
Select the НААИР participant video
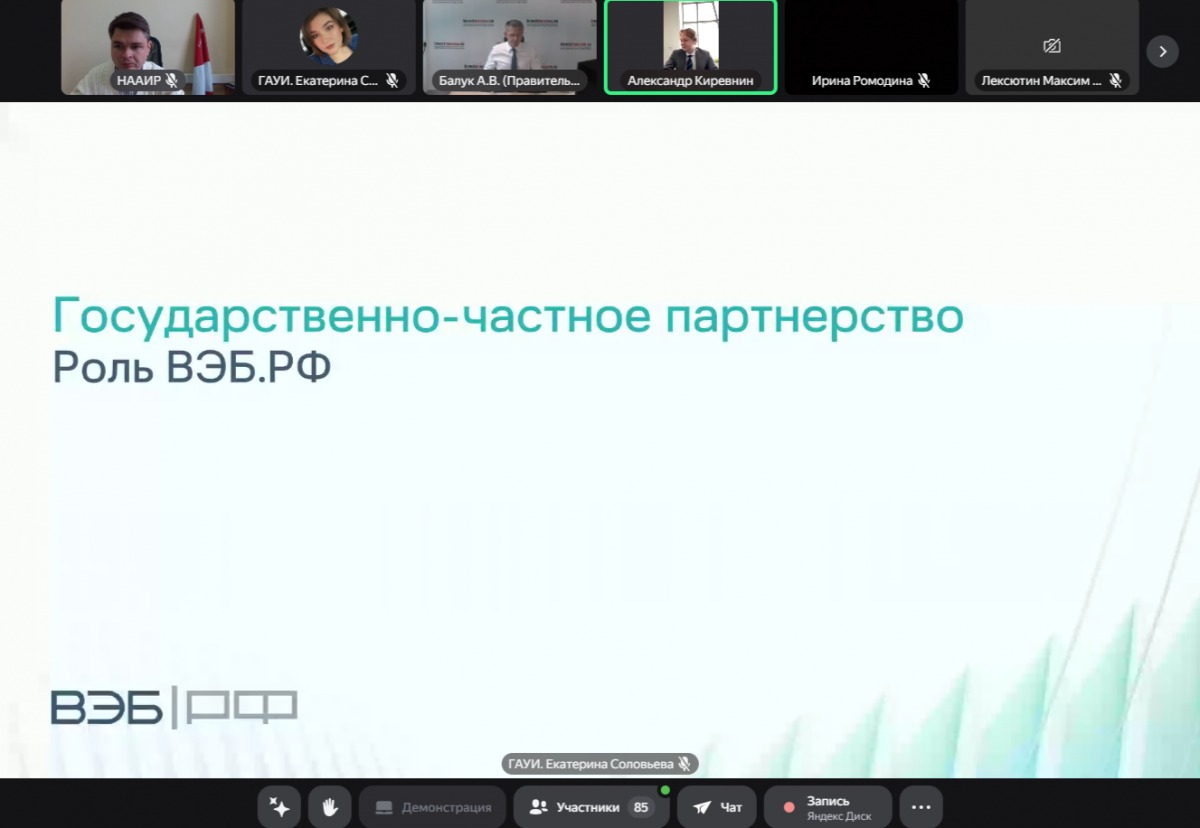[x=147, y=40]
